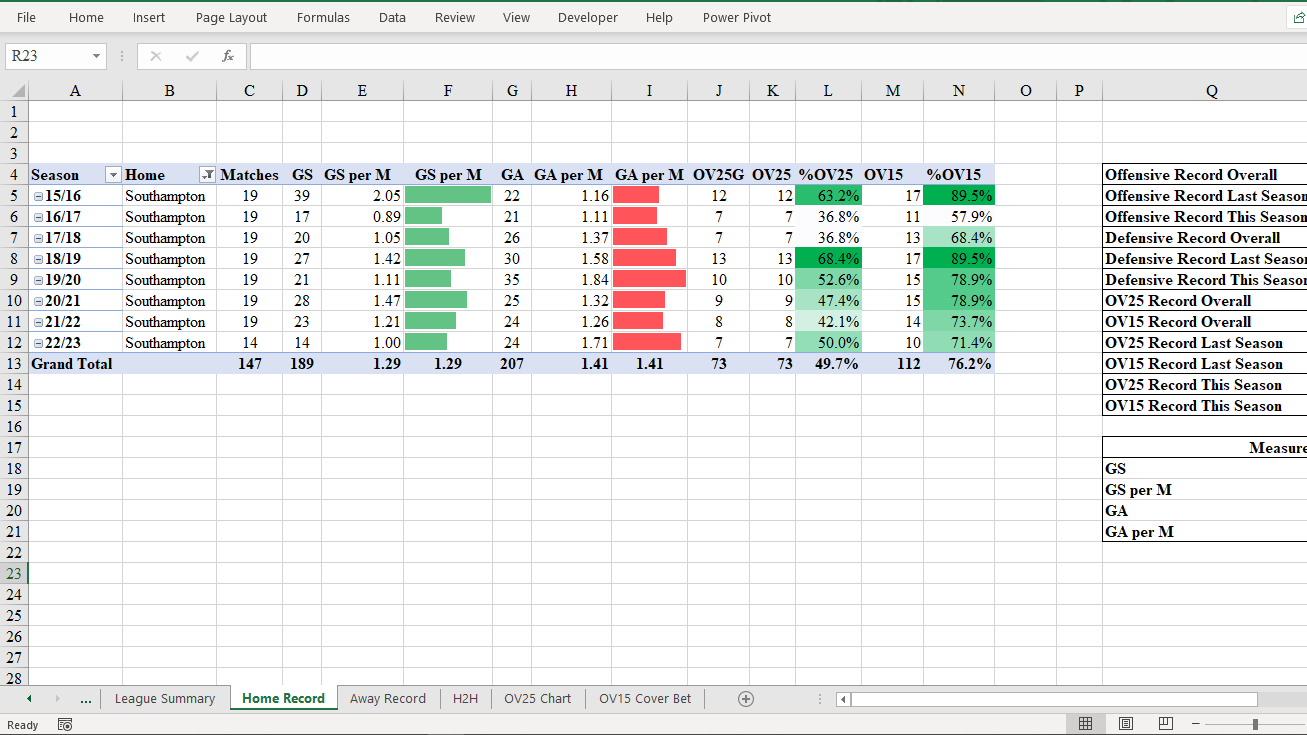This screenshot has height=735, width=1307.
Task: Add a new worksheet with the plus icon
Action: pos(746,698)
